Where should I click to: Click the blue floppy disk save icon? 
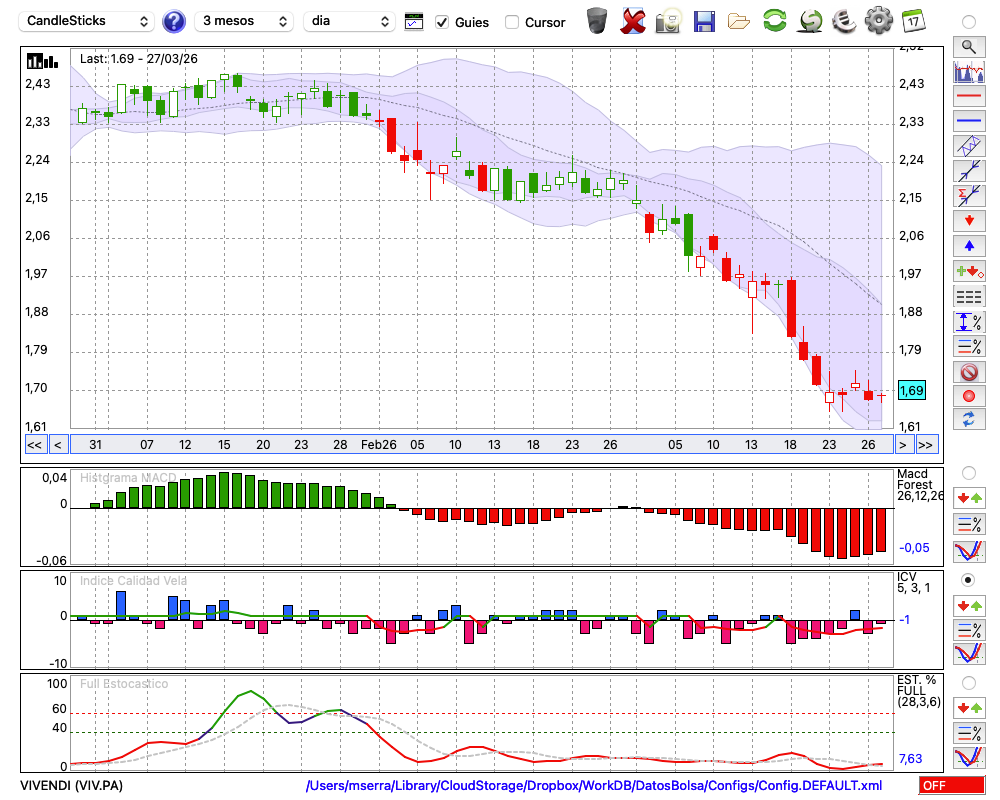(704, 20)
